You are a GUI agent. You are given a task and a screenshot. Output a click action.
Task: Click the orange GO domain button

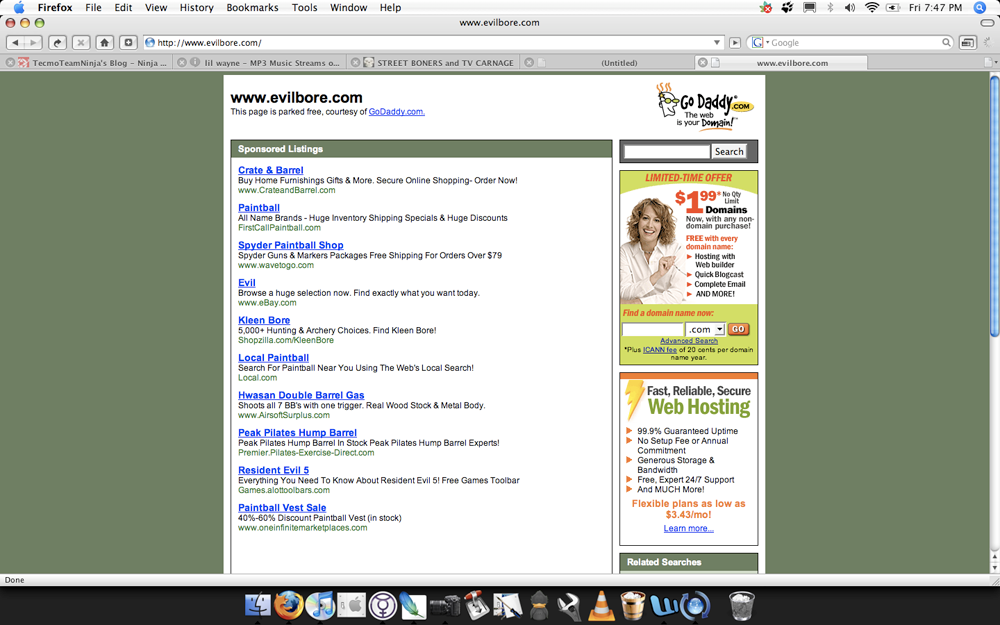738,329
